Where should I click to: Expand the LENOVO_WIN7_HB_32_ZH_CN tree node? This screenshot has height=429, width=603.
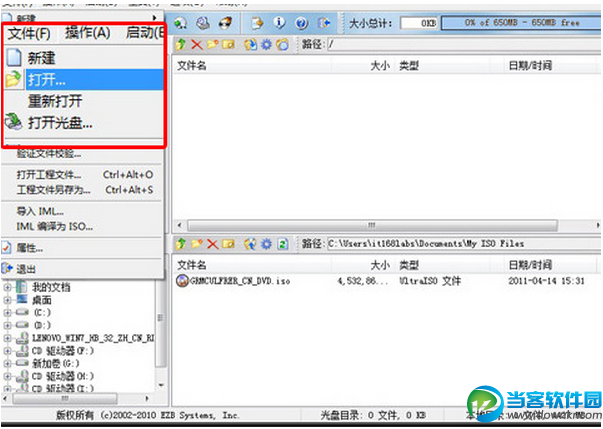pyautogui.click(x=7, y=338)
